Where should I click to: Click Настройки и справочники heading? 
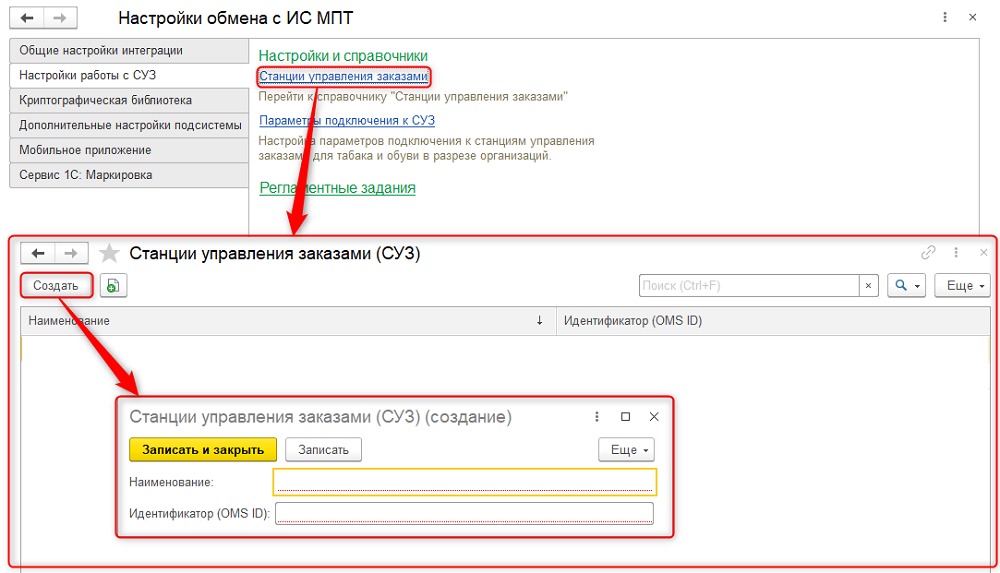(343, 56)
